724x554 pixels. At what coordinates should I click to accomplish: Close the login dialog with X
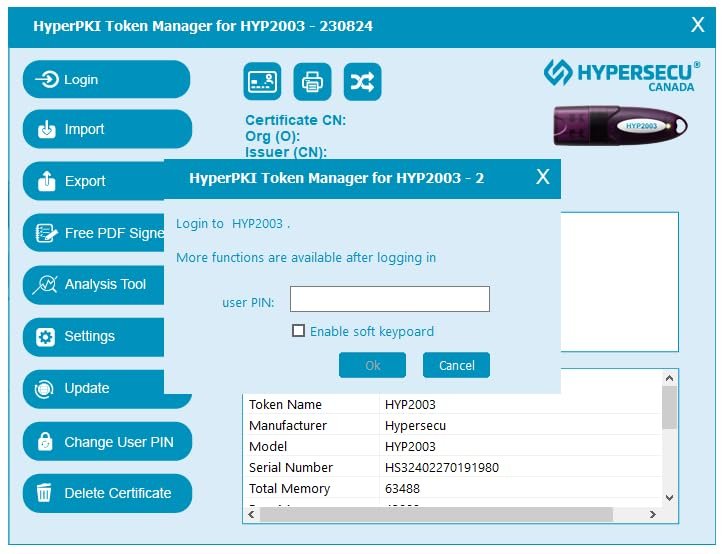pos(542,177)
